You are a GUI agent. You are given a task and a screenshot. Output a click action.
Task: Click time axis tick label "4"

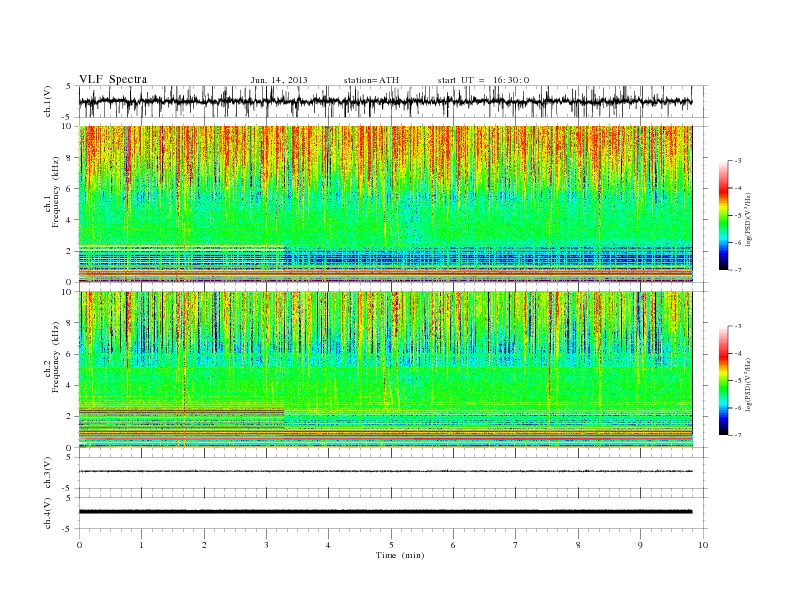point(329,545)
